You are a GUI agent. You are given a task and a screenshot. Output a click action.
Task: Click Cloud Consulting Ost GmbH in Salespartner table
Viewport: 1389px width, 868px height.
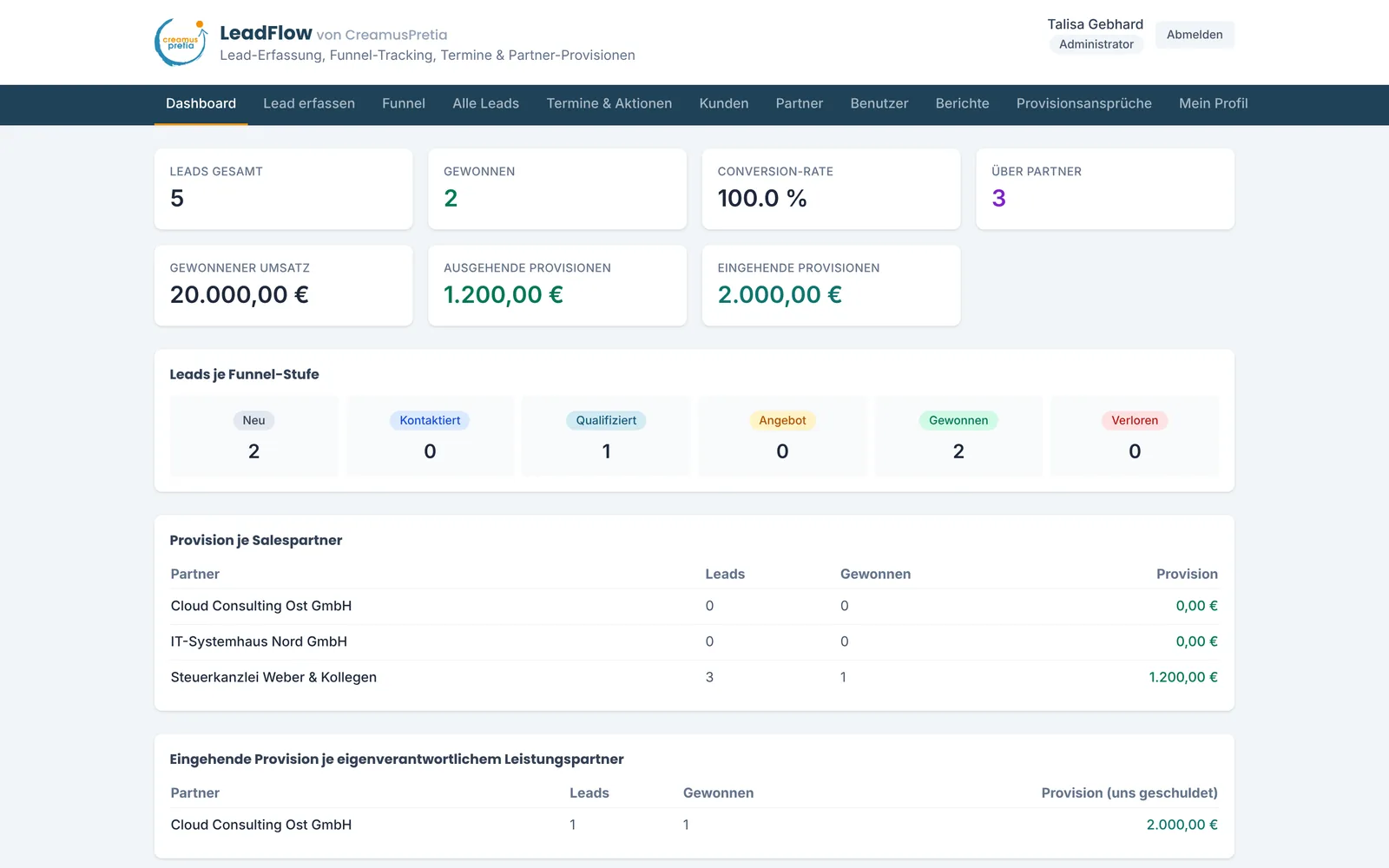261,606
